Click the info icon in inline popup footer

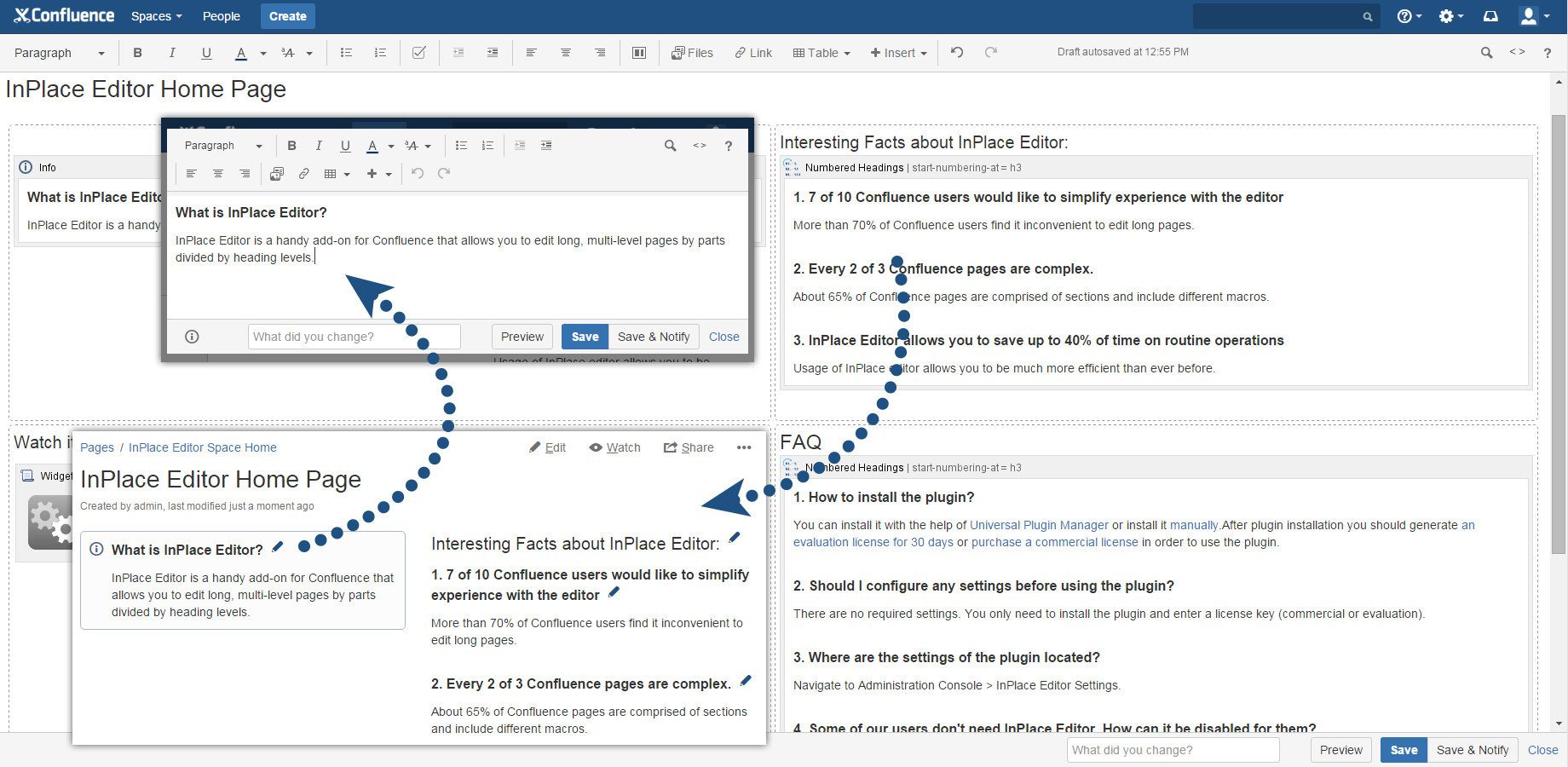click(x=192, y=337)
